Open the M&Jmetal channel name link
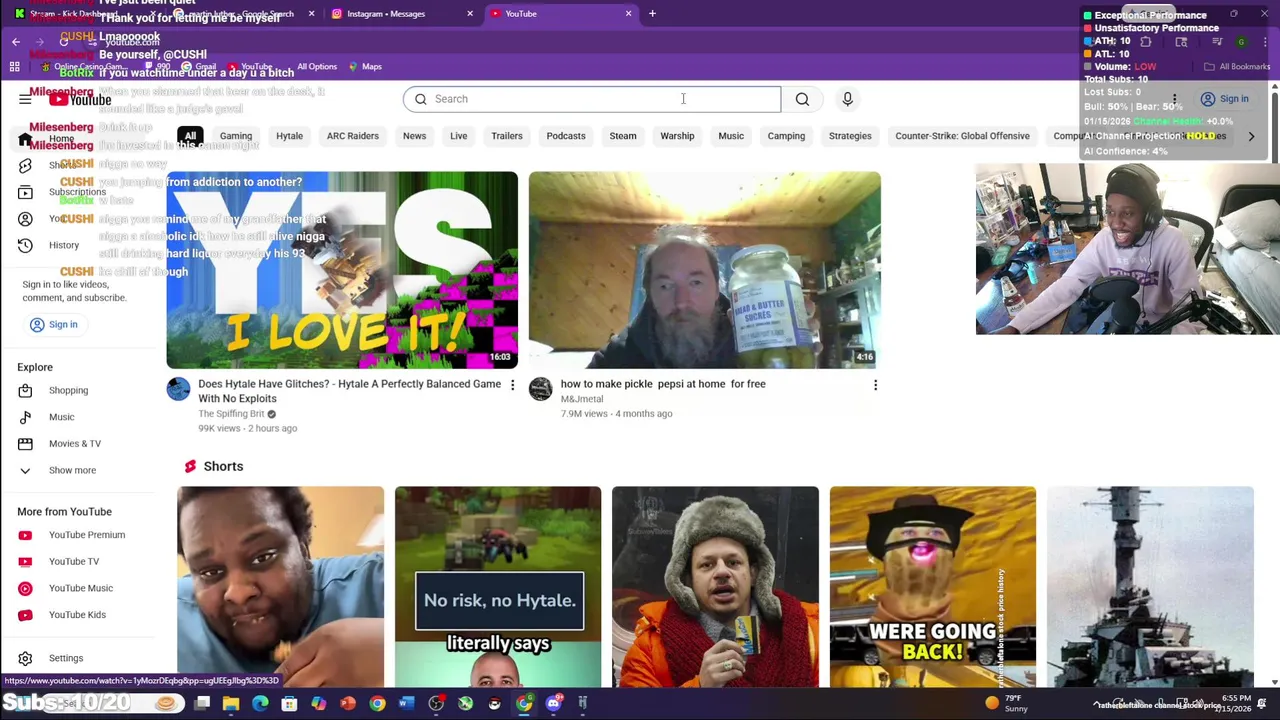Screen dimensions: 1280x720 (x=582, y=399)
